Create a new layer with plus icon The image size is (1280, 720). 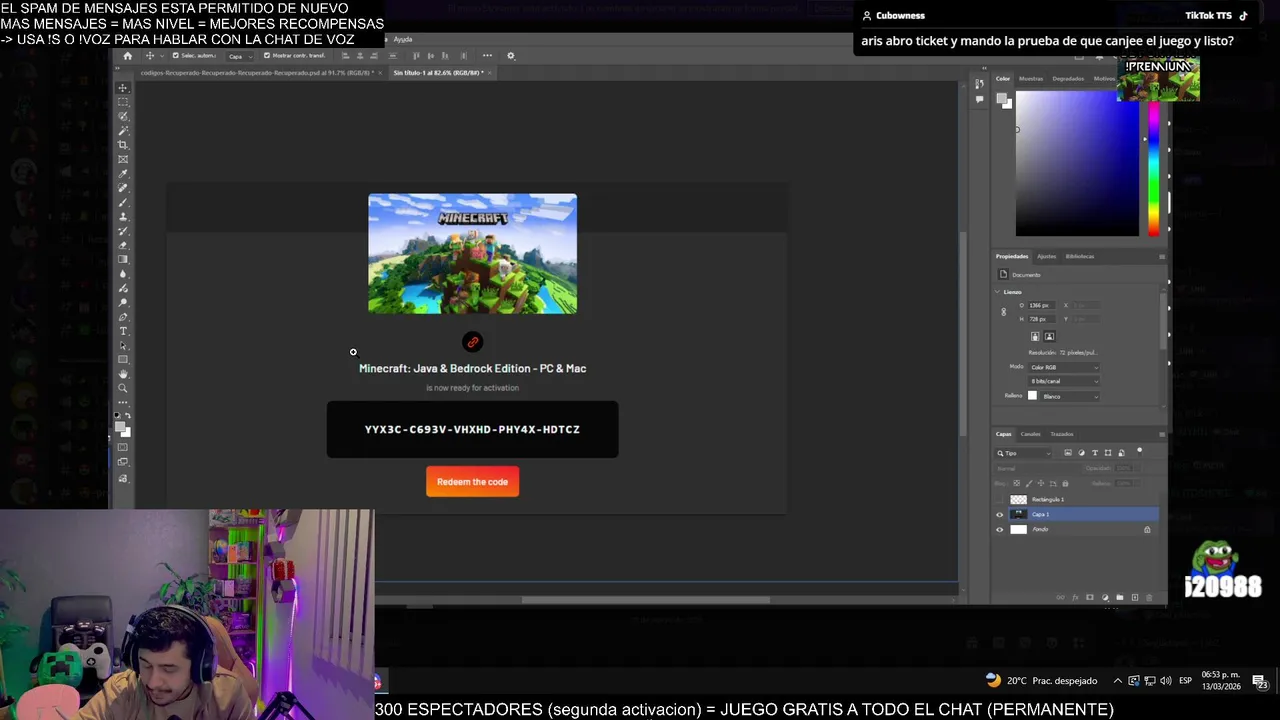click(x=1135, y=597)
